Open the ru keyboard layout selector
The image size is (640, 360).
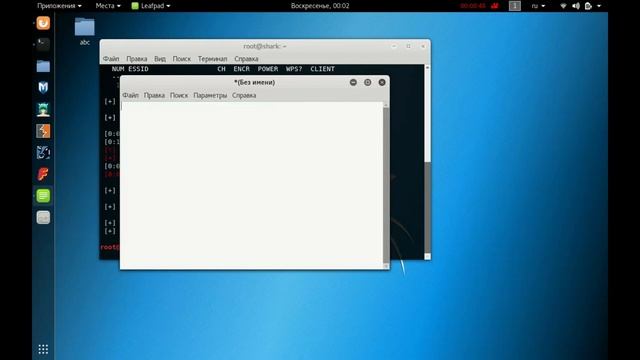pyautogui.click(x=538, y=6)
